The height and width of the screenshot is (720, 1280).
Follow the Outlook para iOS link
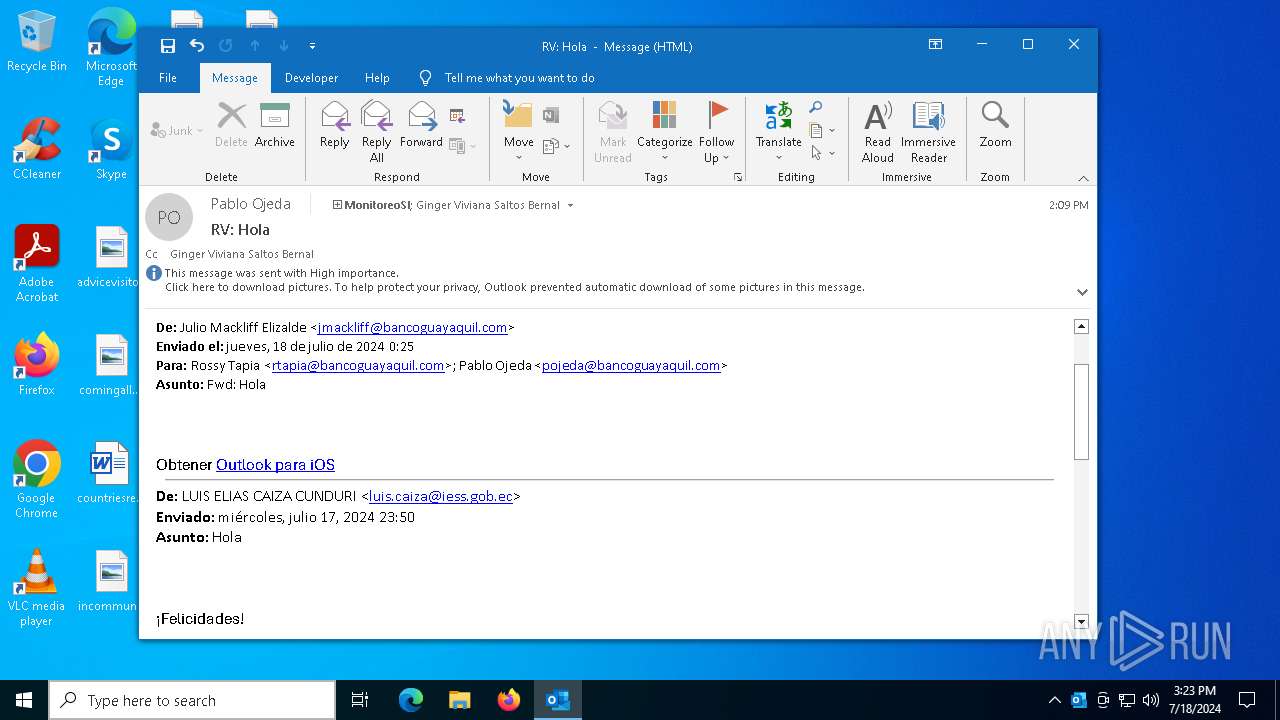[x=275, y=465]
